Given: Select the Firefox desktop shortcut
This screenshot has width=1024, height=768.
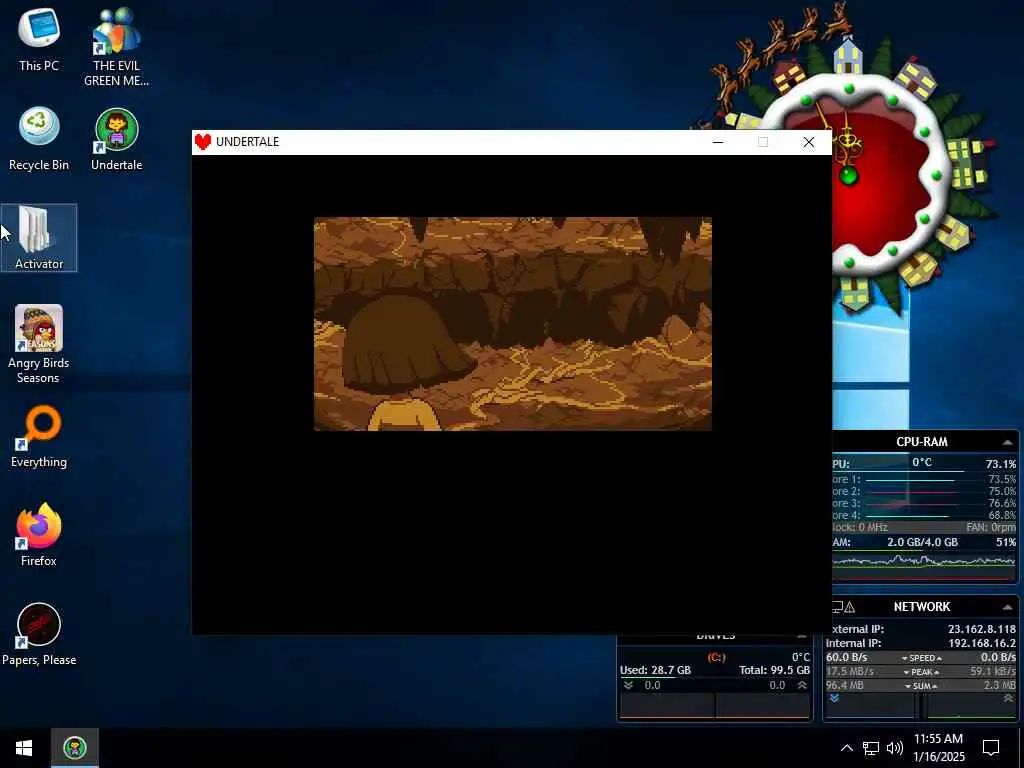Looking at the screenshot, I should coord(39,536).
